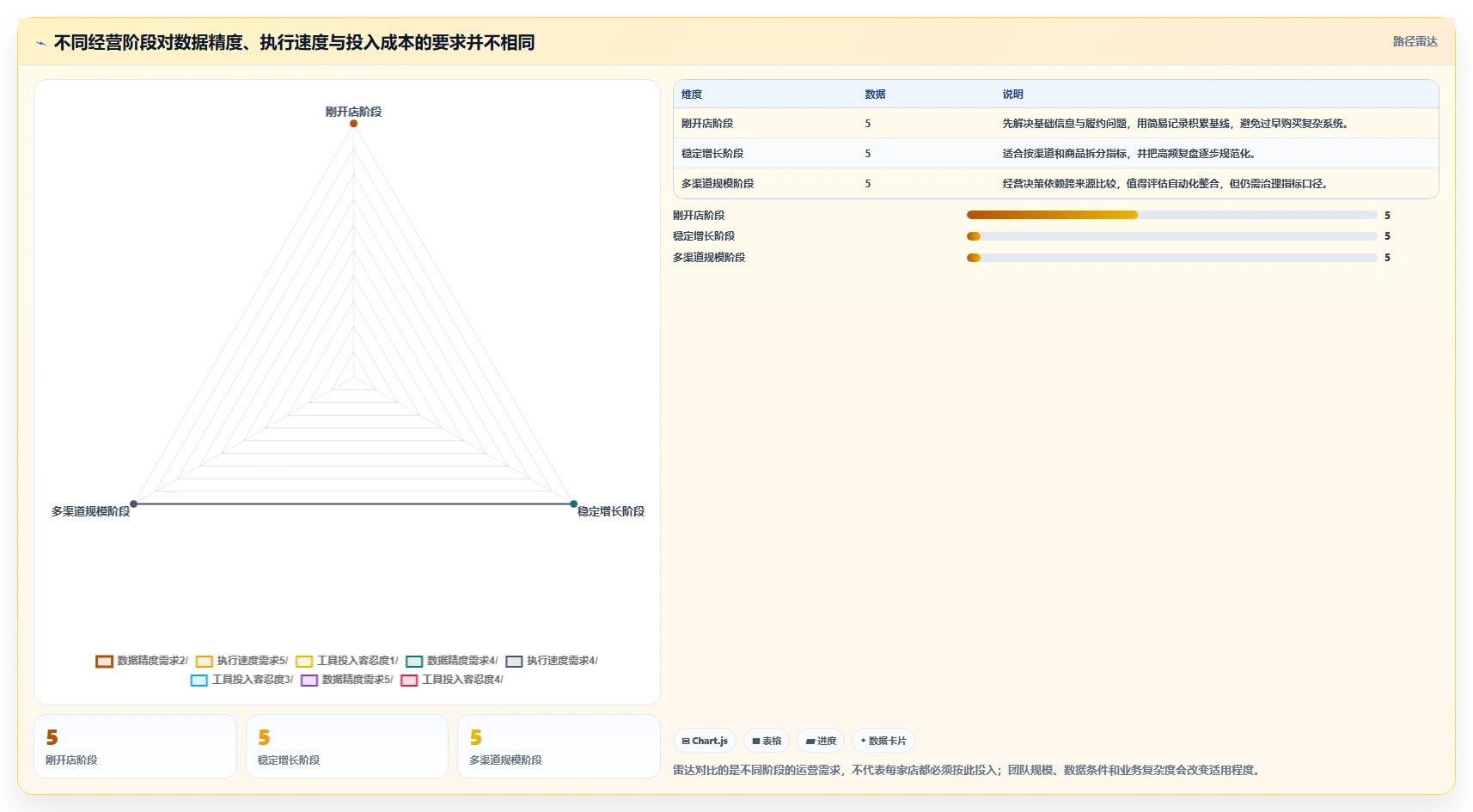
Task: Click the 刚开店阶段 axis label on radar
Action: click(353, 112)
